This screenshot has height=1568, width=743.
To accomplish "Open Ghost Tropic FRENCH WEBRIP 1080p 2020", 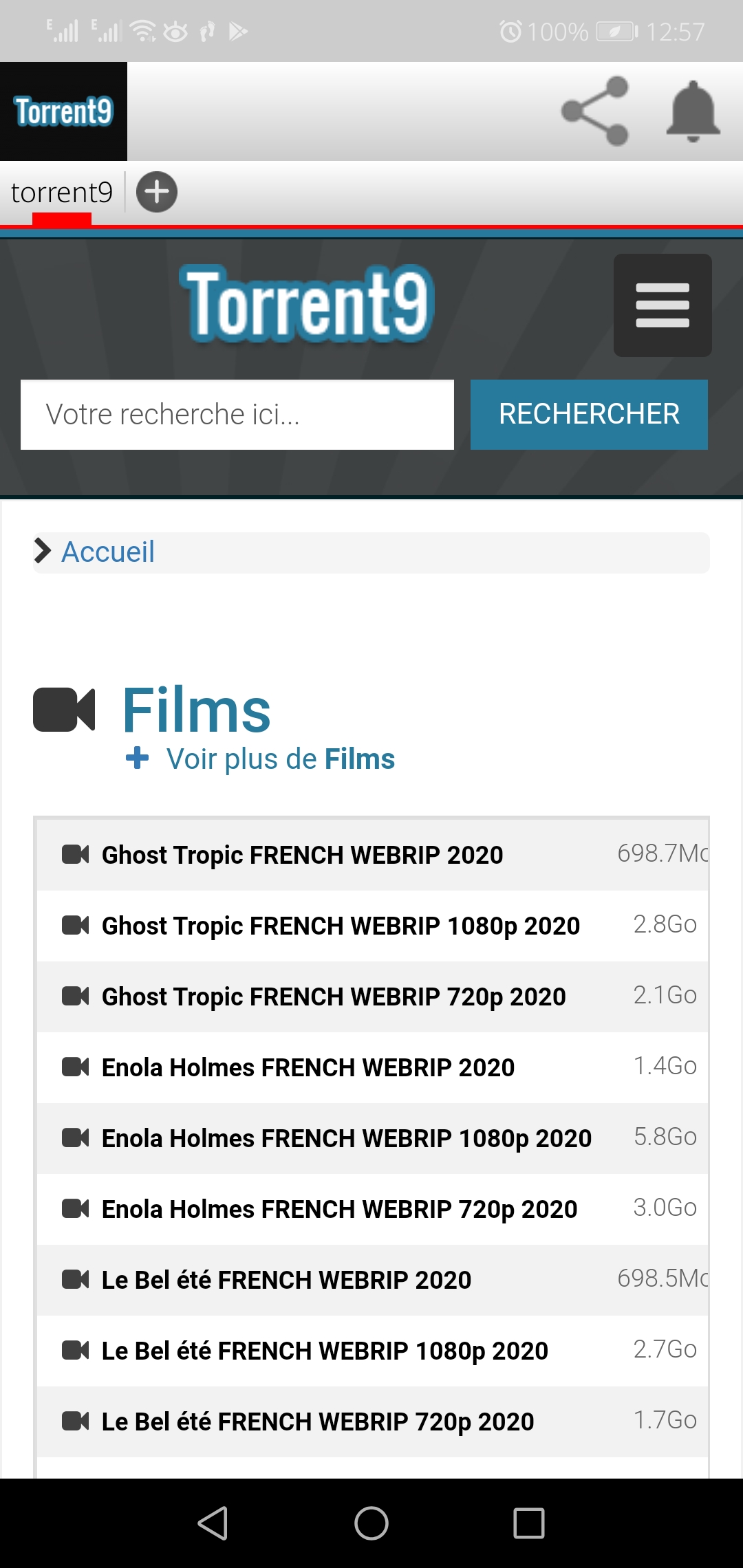I will pyautogui.click(x=341, y=926).
